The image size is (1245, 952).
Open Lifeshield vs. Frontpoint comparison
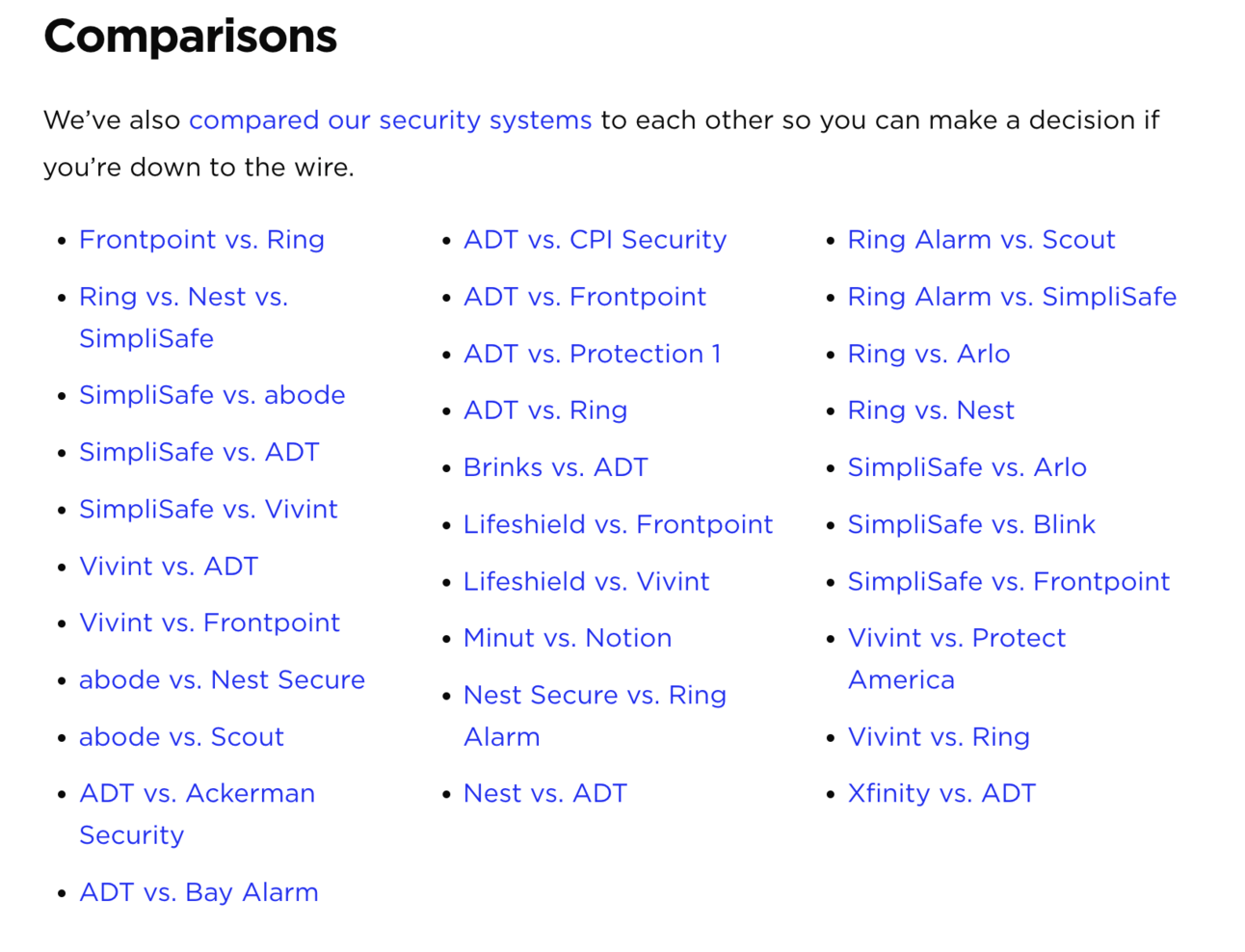click(618, 524)
